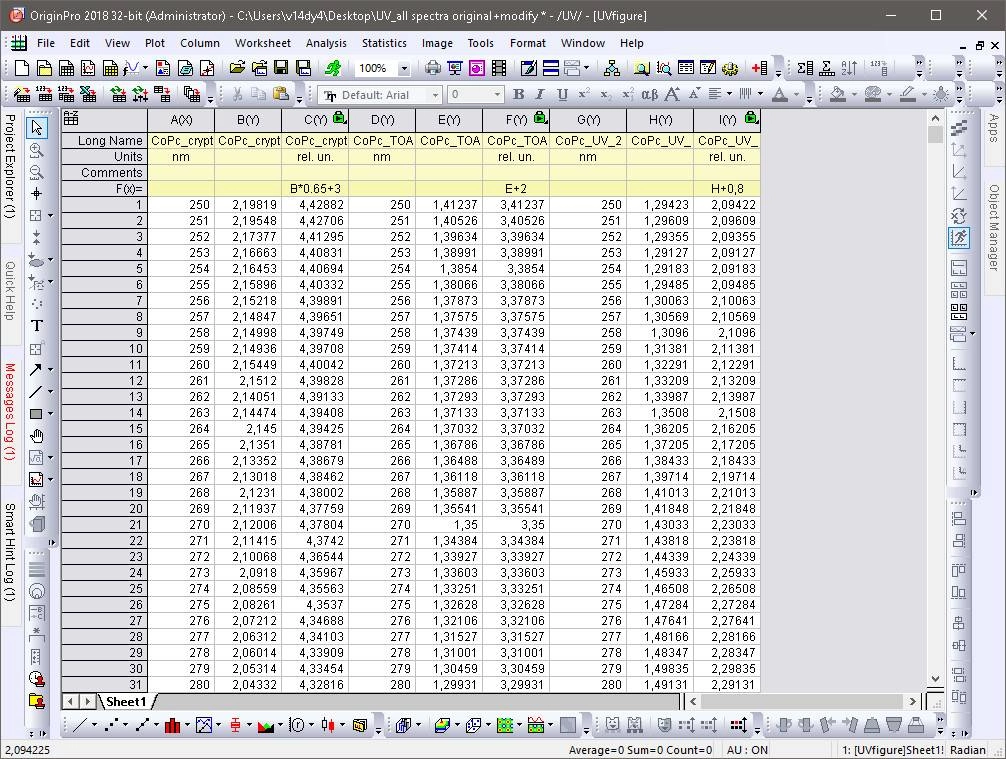Click the Print icon

pyautogui.click(x=433, y=67)
